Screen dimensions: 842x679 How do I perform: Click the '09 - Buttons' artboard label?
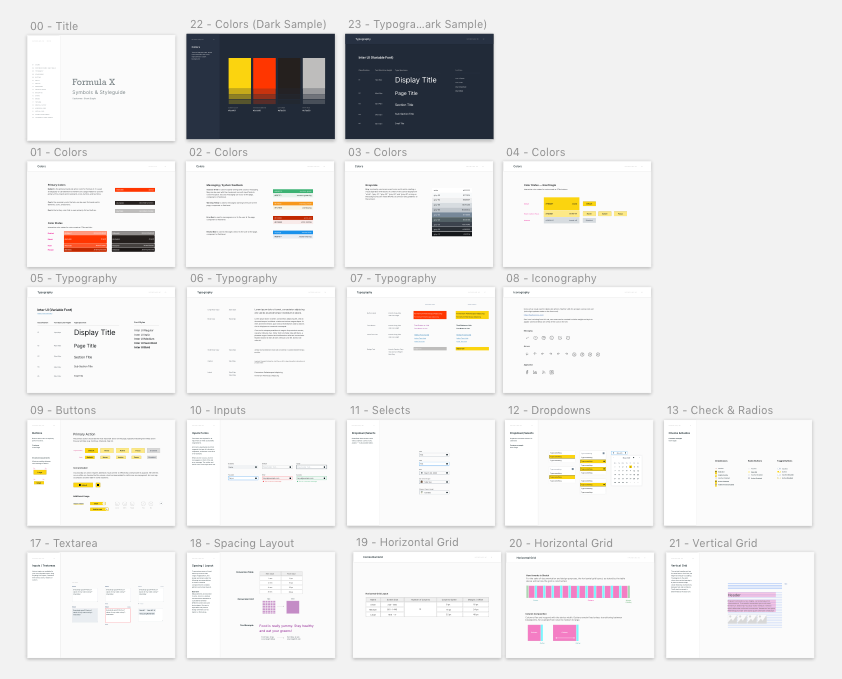[x=63, y=410]
